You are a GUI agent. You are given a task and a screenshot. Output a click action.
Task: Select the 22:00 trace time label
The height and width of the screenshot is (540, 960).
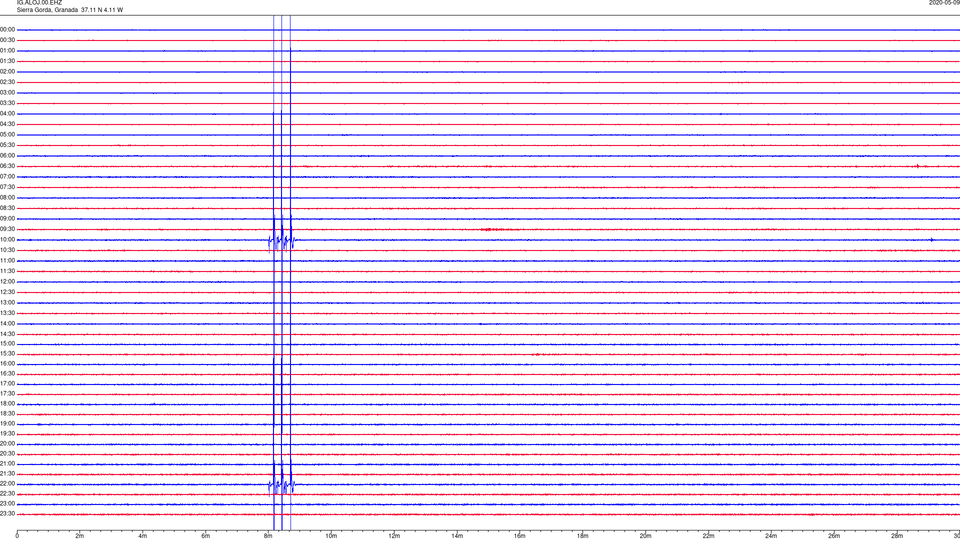pyautogui.click(x=7, y=484)
